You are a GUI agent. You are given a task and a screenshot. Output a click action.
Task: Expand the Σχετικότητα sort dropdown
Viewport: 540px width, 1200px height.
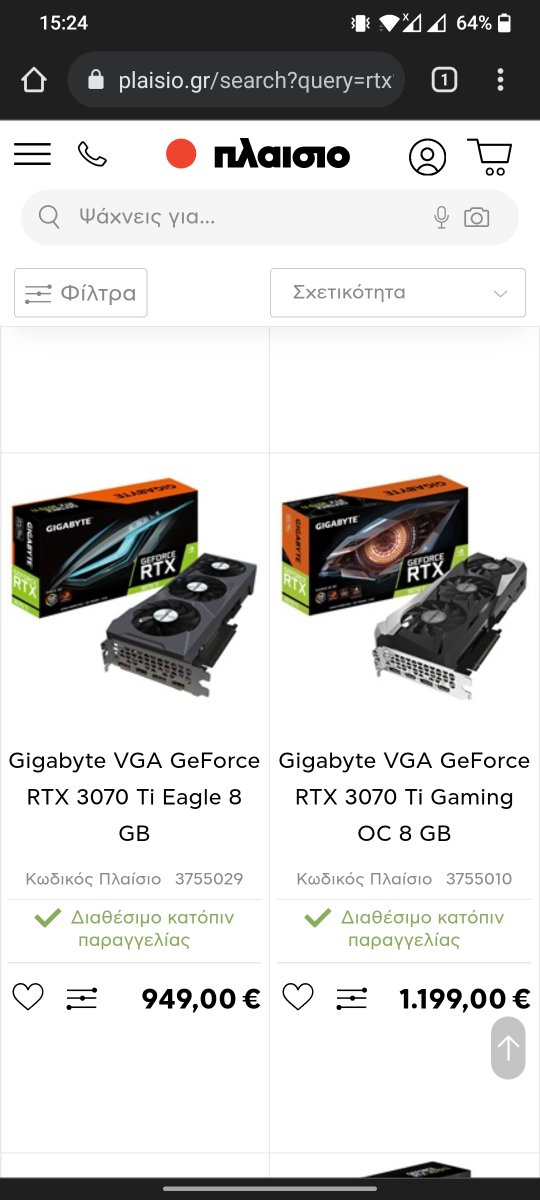(398, 293)
